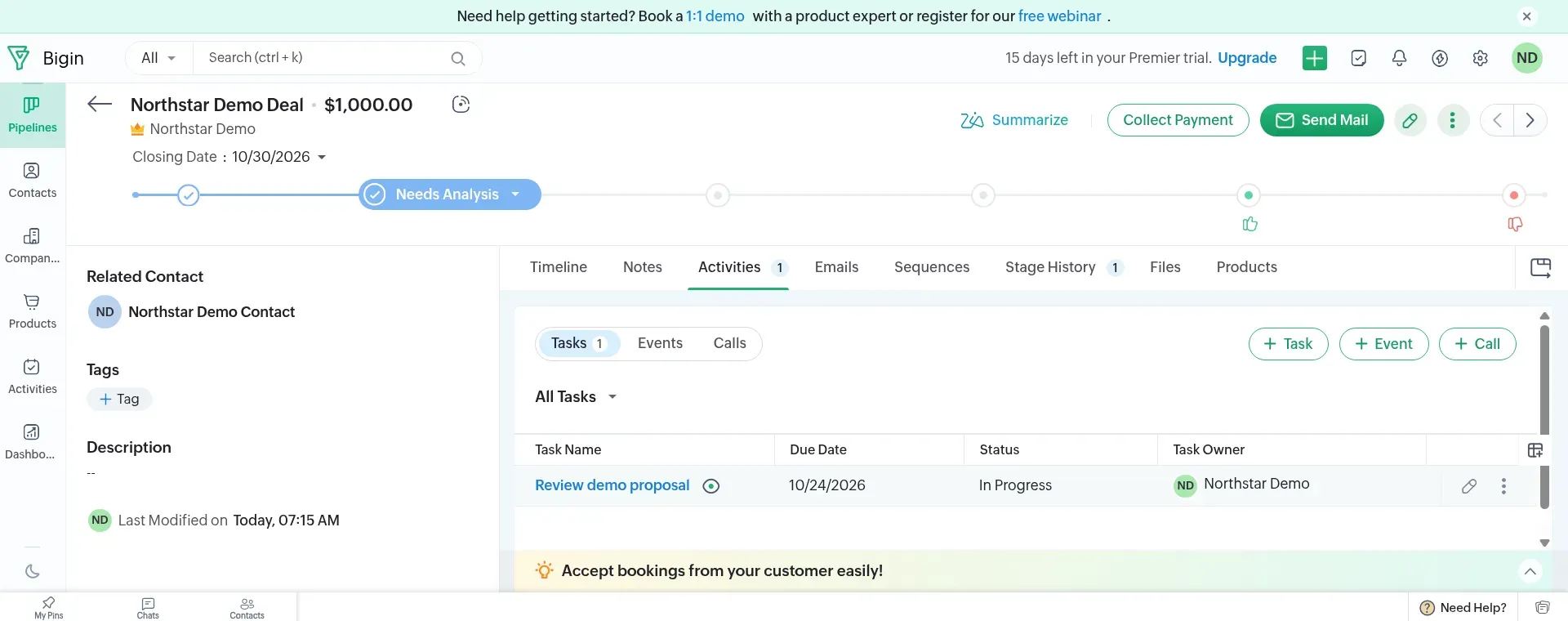The image size is (1568, 621).
Task: Open the Companies sidebar module
Action: (33, 246)
